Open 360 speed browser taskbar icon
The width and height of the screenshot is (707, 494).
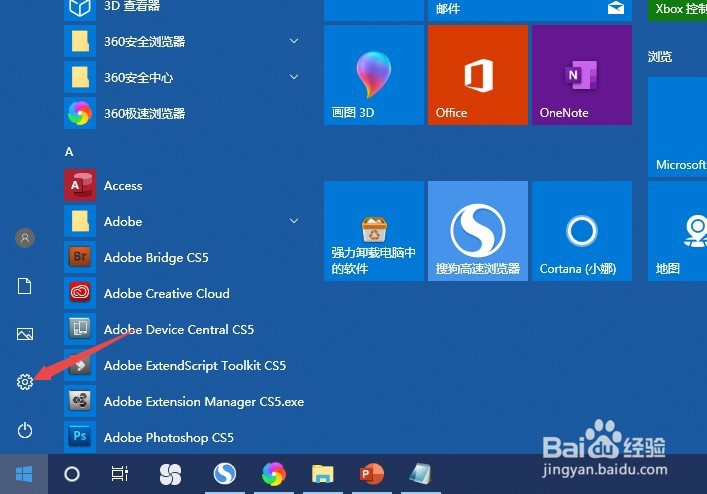click(x=274, y=474)
